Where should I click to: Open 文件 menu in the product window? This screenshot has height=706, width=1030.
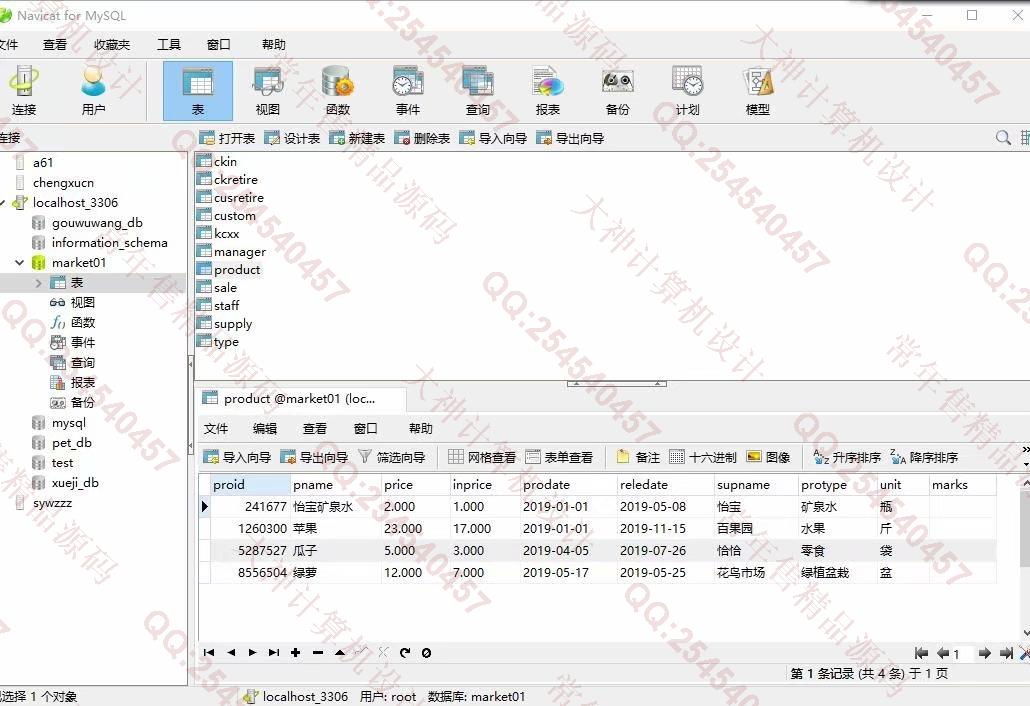[x=215, y=428]
